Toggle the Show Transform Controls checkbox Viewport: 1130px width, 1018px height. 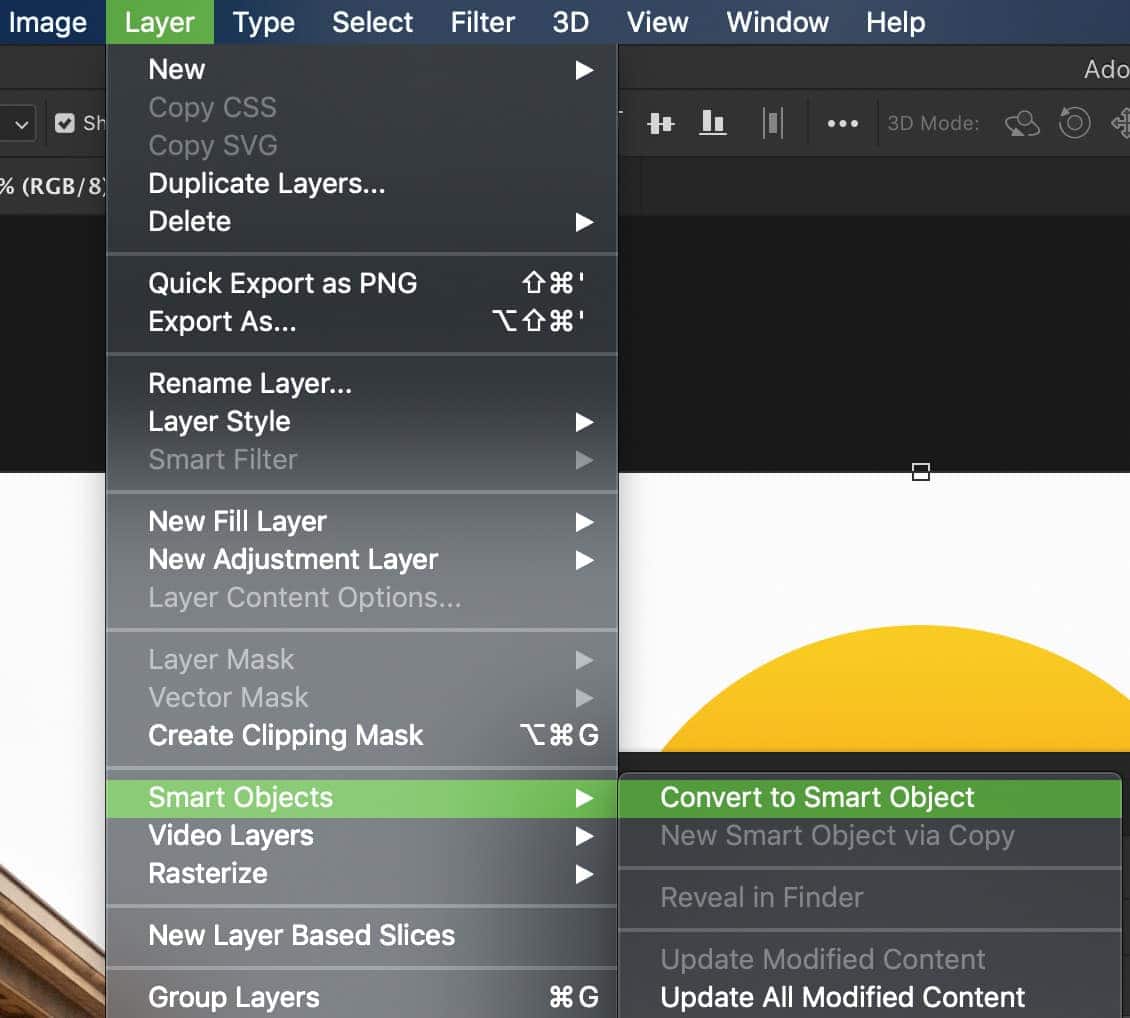[x=65, y=123]
